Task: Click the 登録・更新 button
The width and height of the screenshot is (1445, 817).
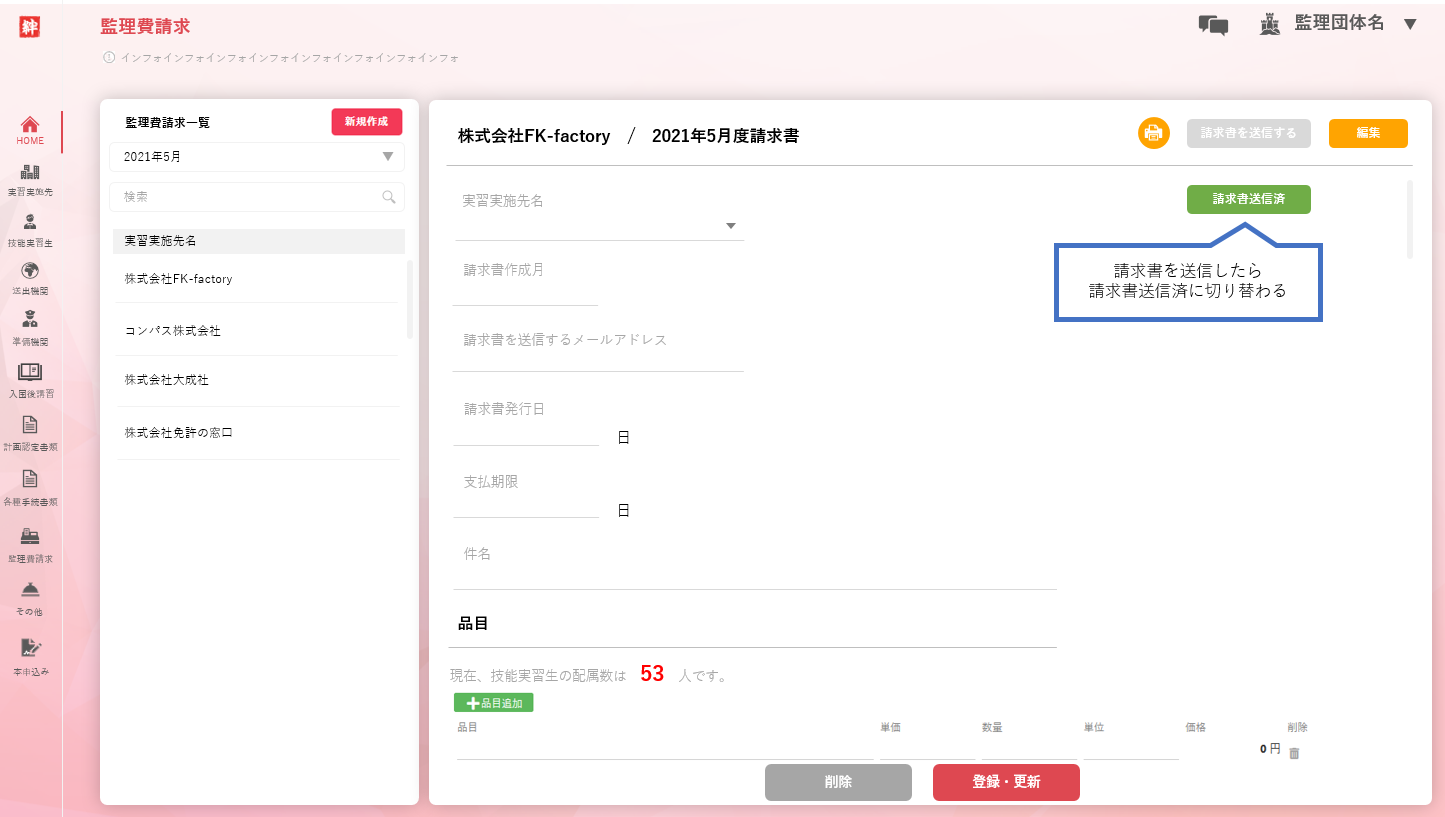Action: 1005,782
